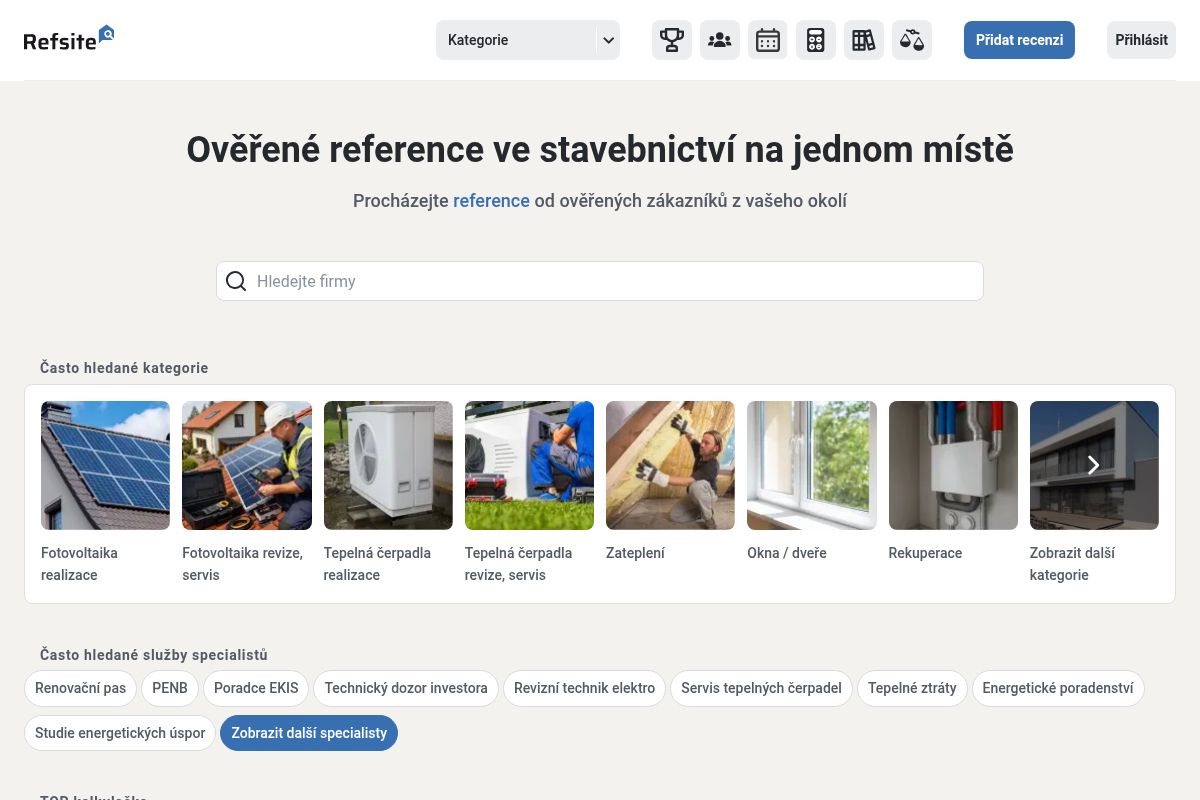Click the Přidat recenzi button
Image resolution: width=1200 pixels, height=800 pixels.
click(1019, 40)
